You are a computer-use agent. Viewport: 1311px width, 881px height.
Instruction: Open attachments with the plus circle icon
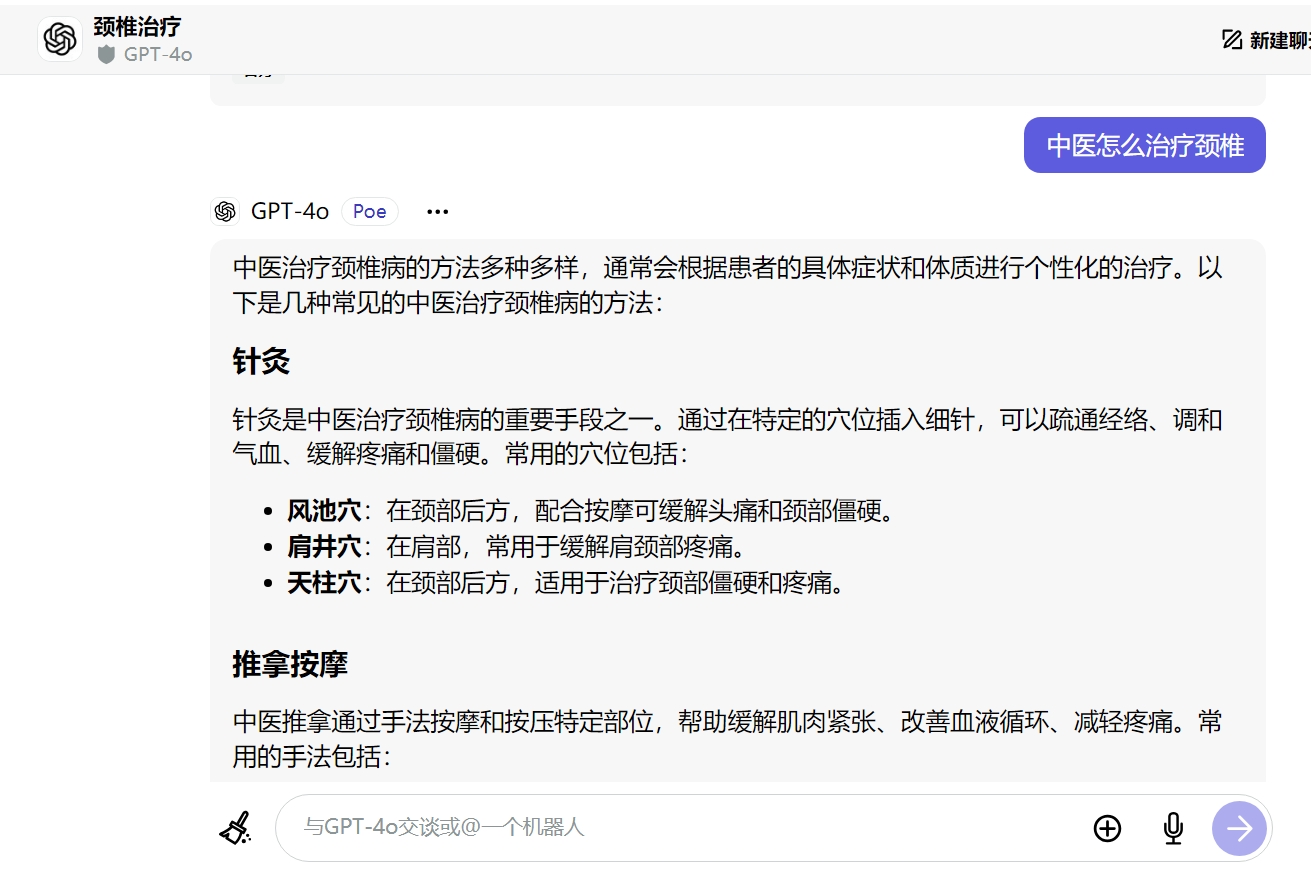[1107, 828]
